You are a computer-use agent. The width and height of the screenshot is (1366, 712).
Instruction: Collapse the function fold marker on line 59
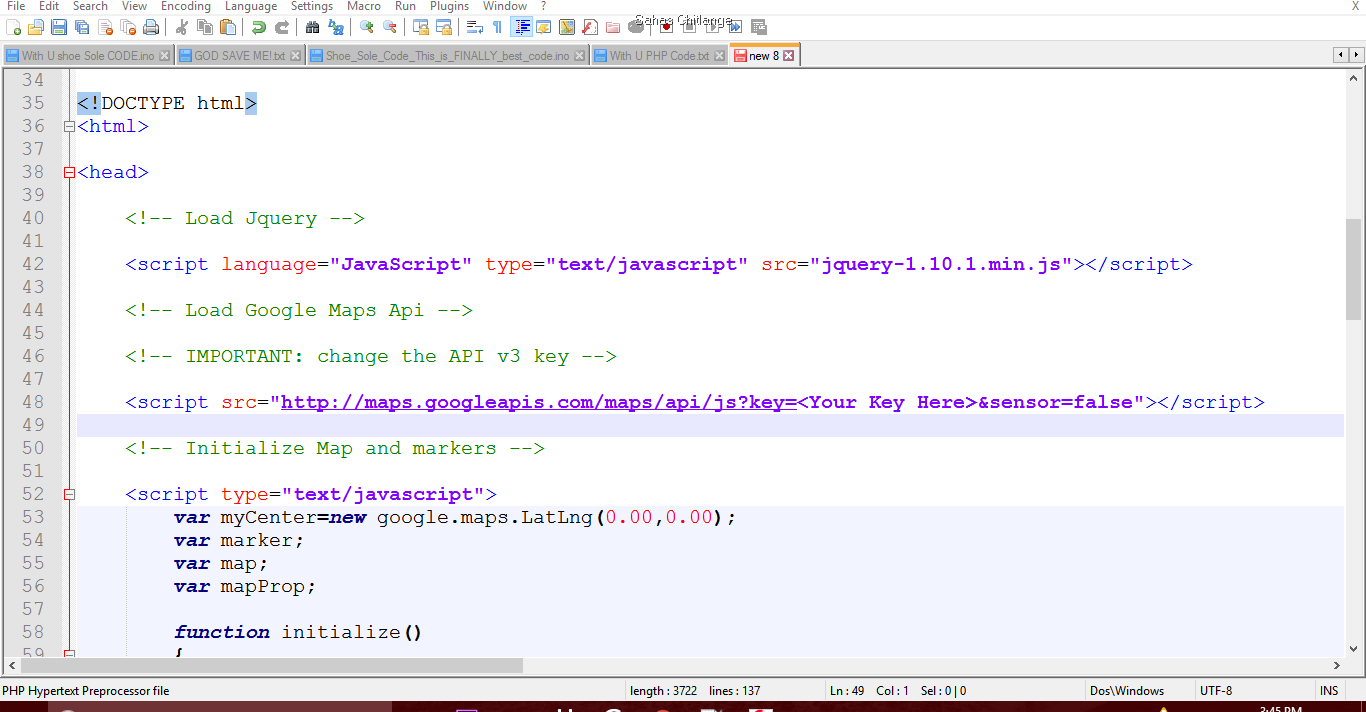click(69, 653)
